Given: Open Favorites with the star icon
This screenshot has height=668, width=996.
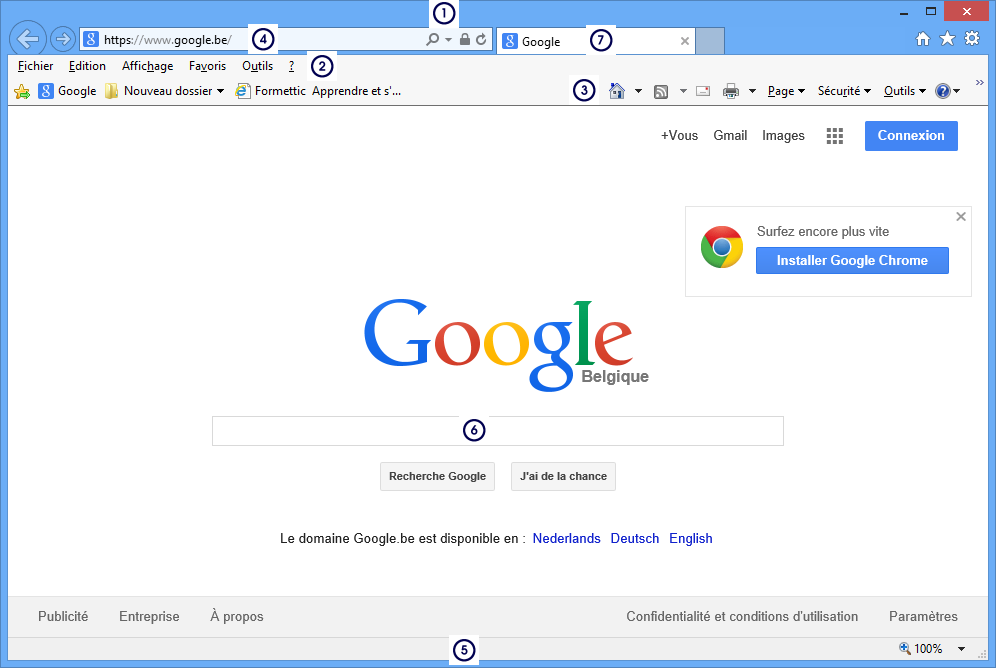Looking at the screenshot, I should click(947, 39).
